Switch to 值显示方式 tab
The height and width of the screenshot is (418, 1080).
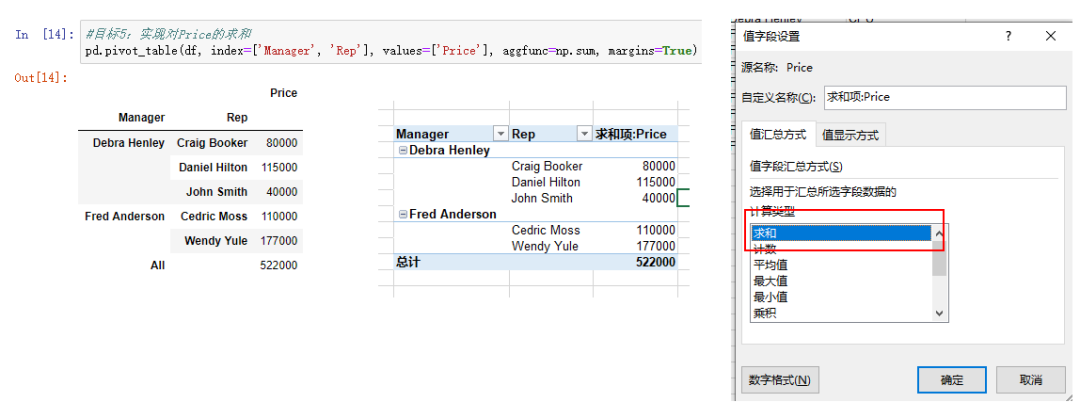851,136
